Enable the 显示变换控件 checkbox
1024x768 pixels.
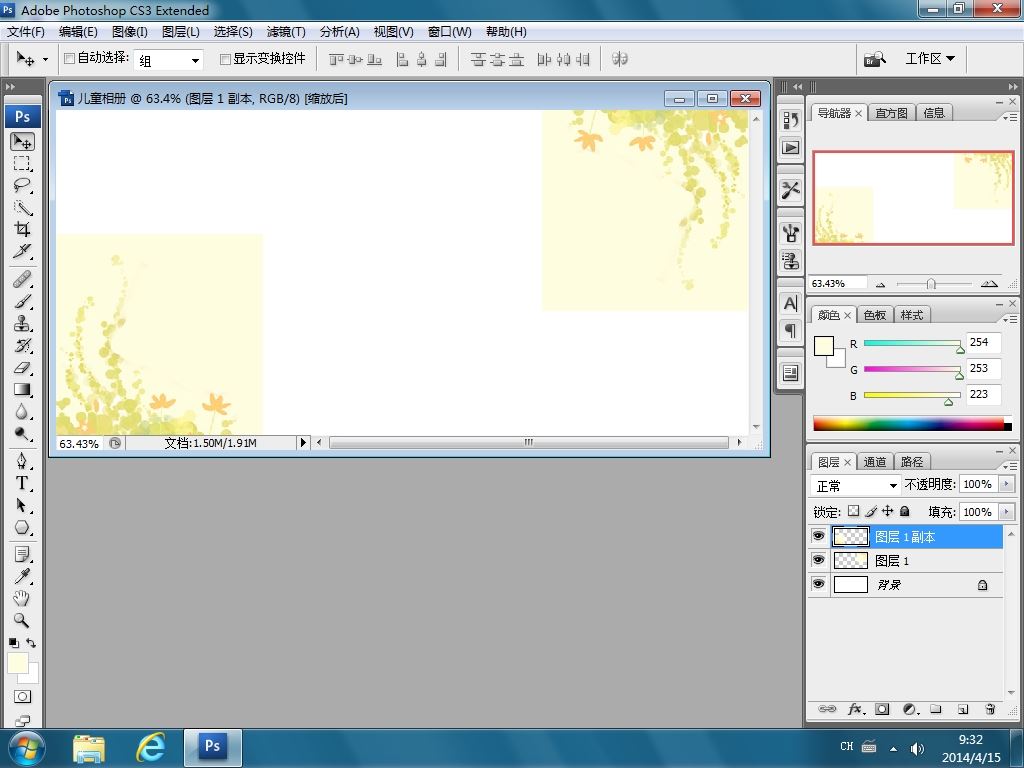[x=225, y=59]
